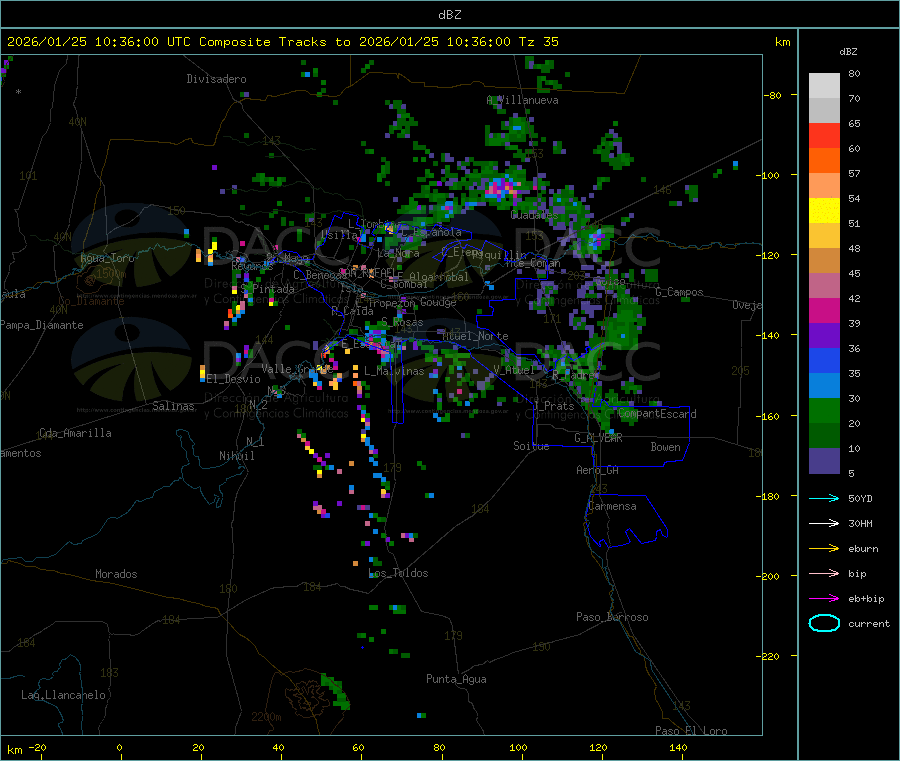Click the pink bip arrow in legend
This screenshot has height=761, width=900.
(x=824, y=573)
